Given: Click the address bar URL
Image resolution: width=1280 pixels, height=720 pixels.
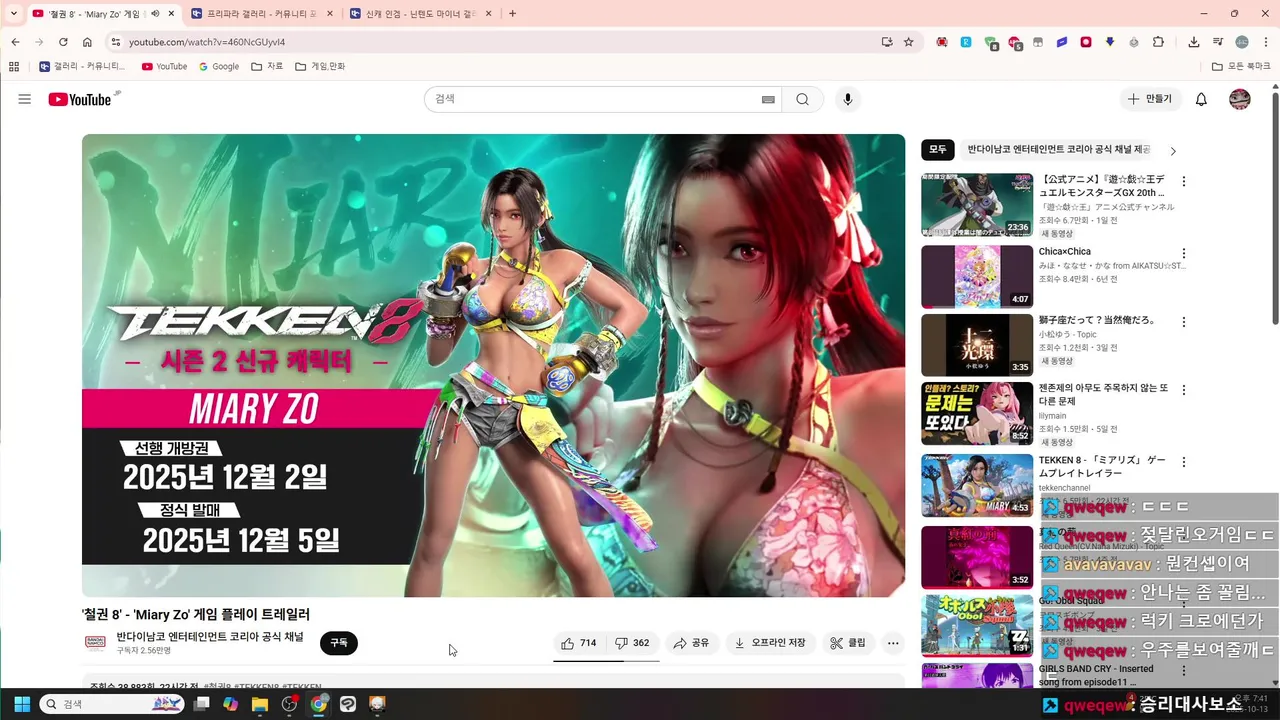Looking at the screenshot, I should click(x=207, y=42).
